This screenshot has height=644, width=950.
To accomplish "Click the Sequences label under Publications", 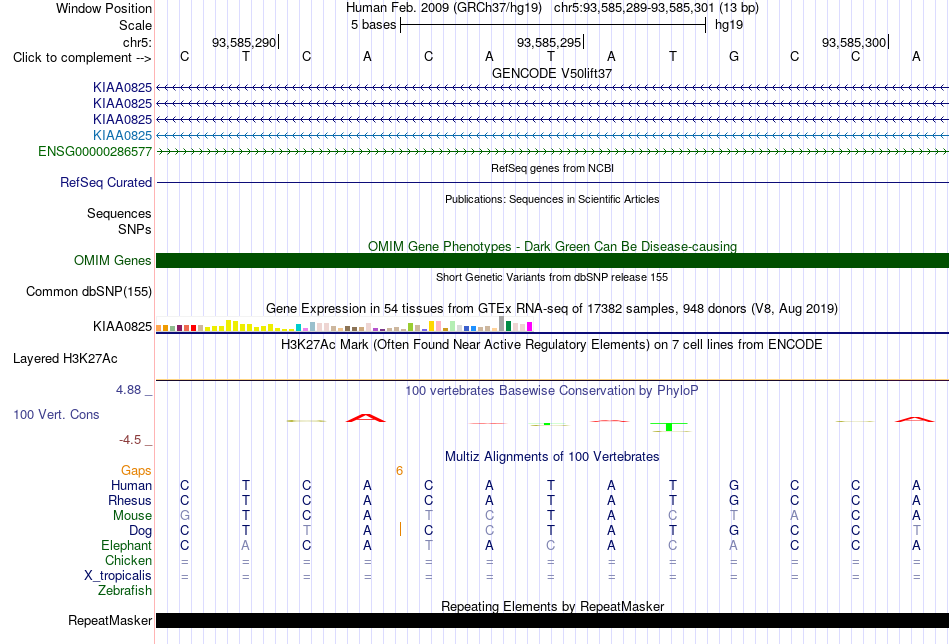I will (x=119, y=213).
